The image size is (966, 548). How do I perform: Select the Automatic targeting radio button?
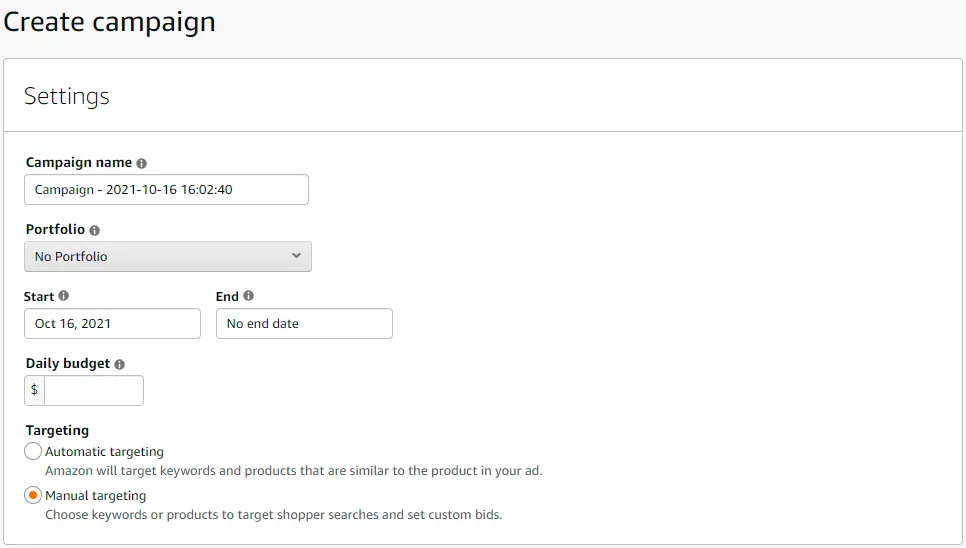tap(33, 451)
